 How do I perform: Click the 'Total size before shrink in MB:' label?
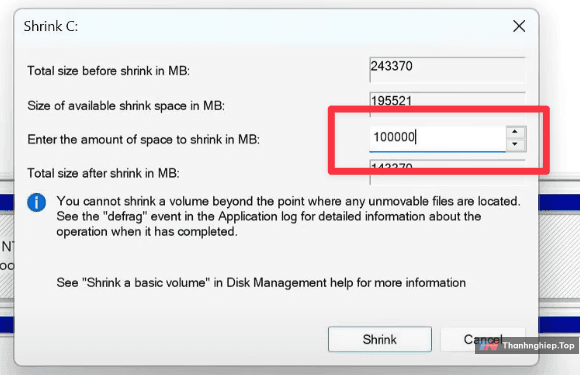[108, 71]
